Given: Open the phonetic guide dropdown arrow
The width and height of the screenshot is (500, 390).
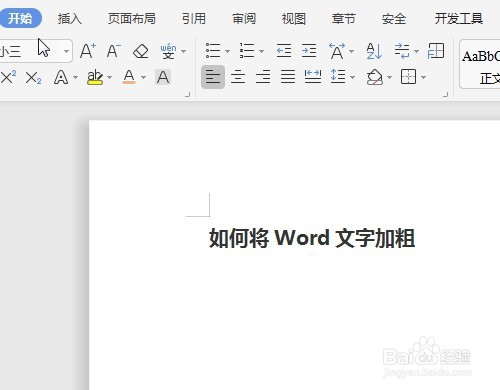Looking at the screenshot, I should pos(184,51).
